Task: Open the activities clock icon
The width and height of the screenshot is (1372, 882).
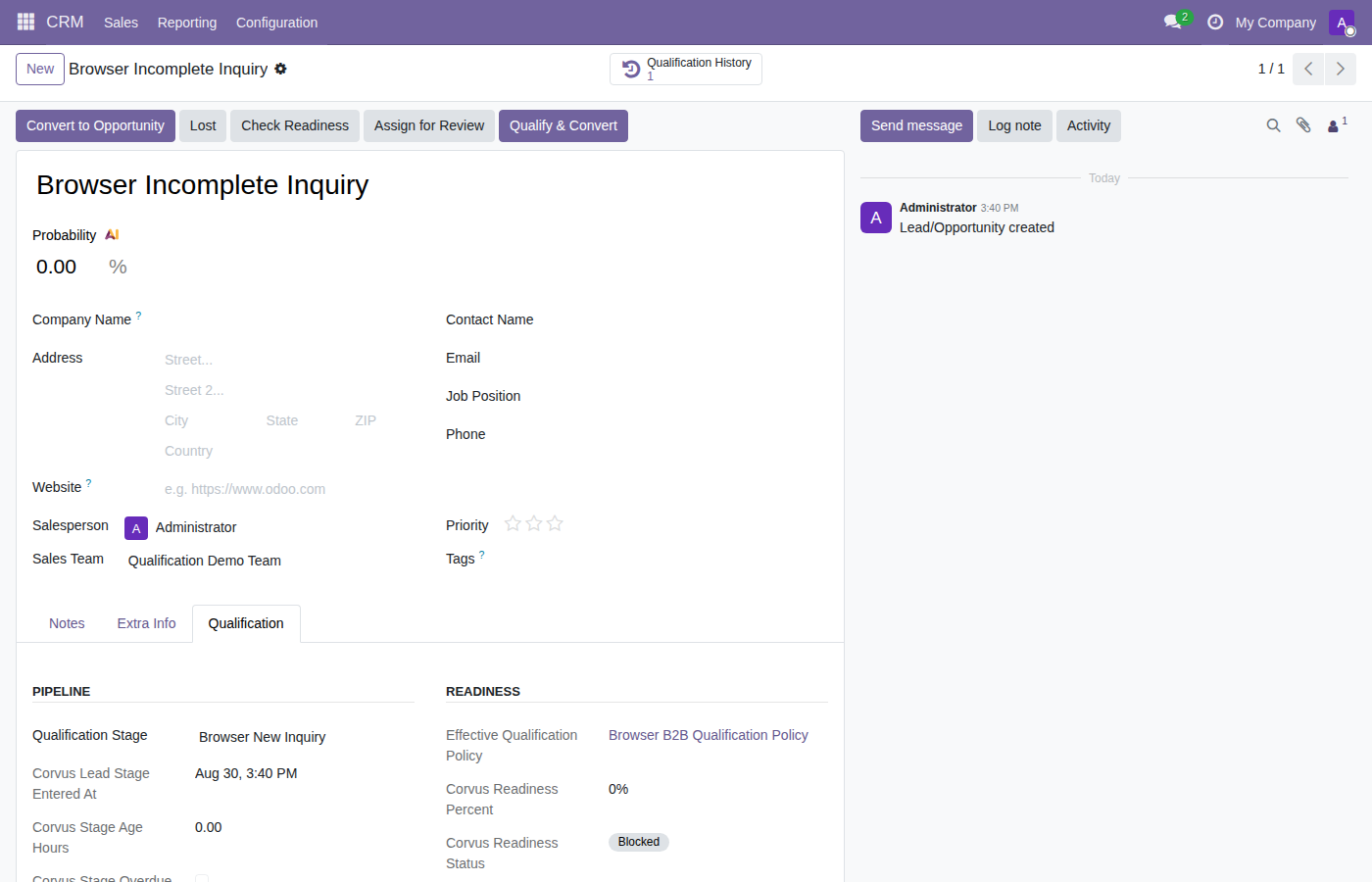Action: click(1215, 22)
